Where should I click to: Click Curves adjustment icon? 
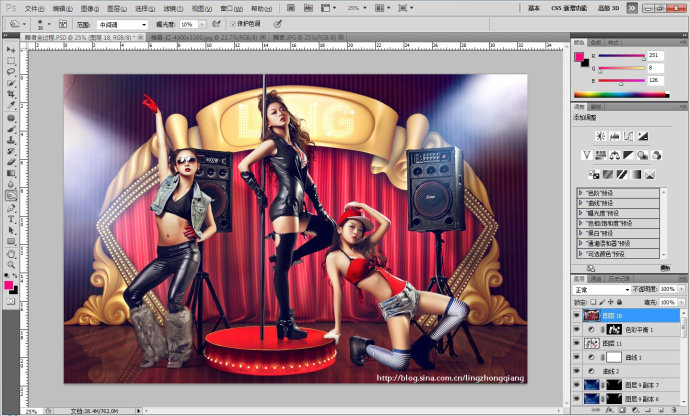click(628, 136)
